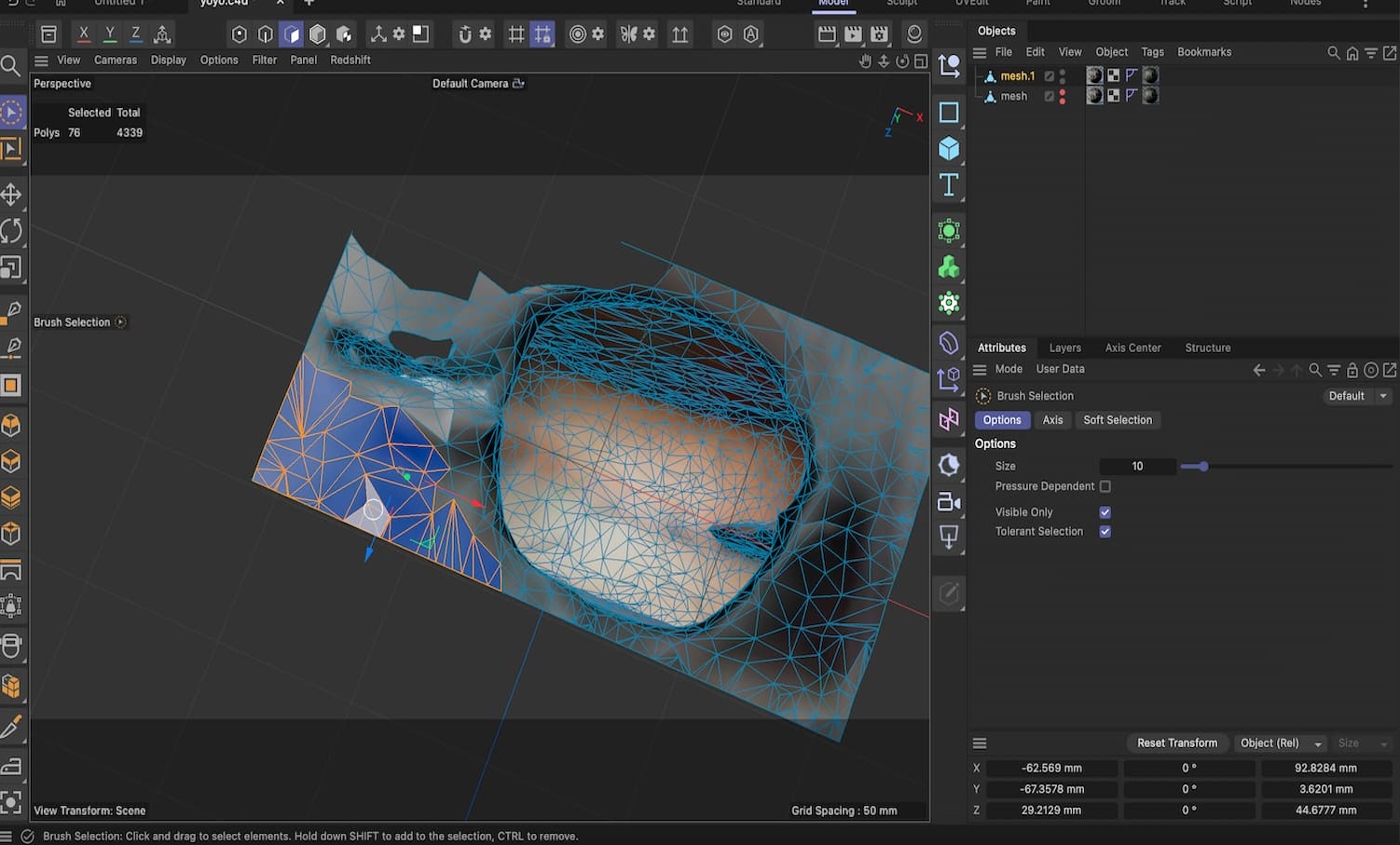This screenshot has height=845, width=1400.
Task: Switch to the Soft Selection tab in Options
Action: [1118, 419]
